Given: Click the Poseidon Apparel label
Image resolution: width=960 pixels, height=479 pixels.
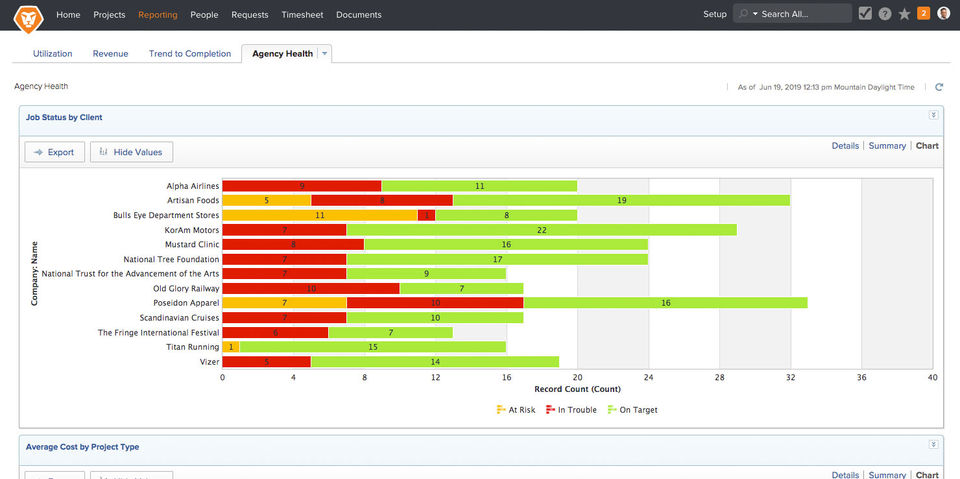Looking at the screenshot, I should click(187, 303).
